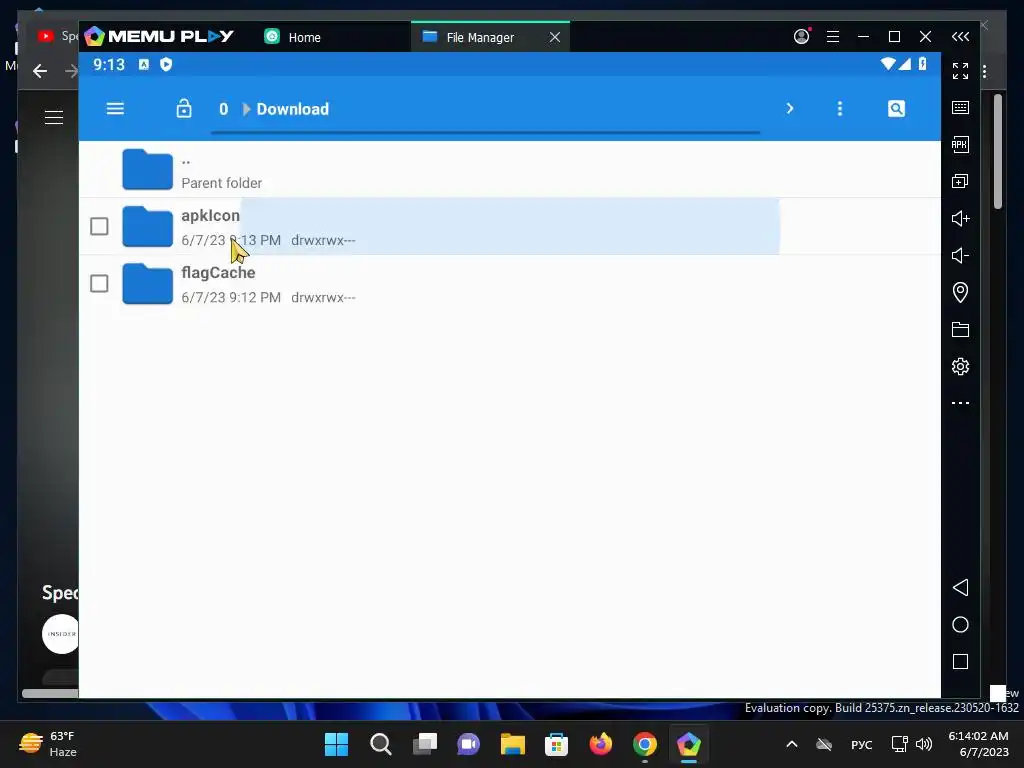This screenshot has width=1024, height=768.
Task: Open the Windows Start menu
Action: click(336, 744)
